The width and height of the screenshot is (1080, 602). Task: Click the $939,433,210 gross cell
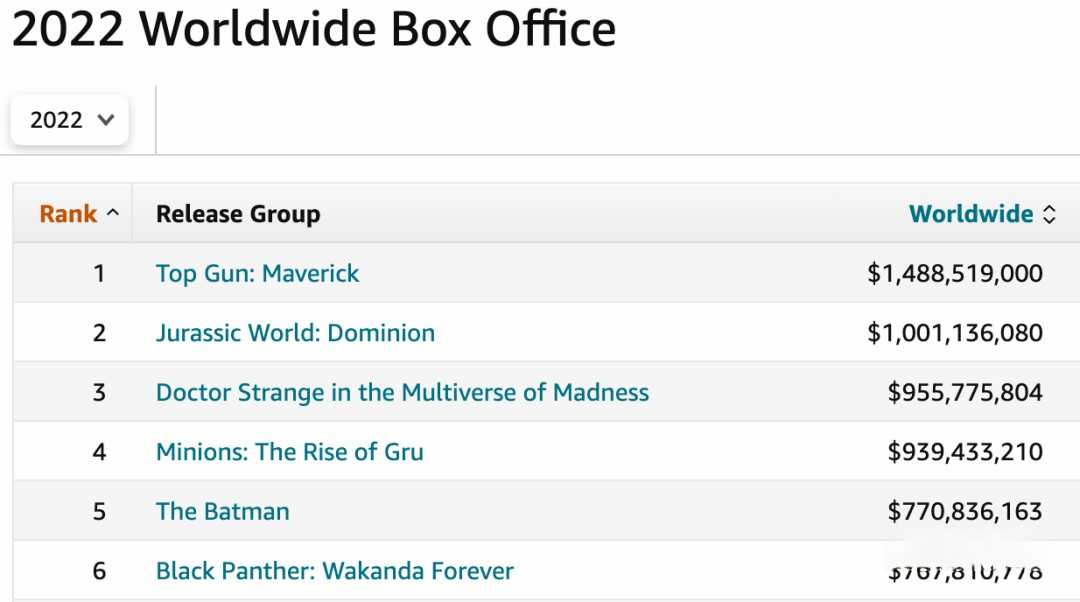[964, 452]
